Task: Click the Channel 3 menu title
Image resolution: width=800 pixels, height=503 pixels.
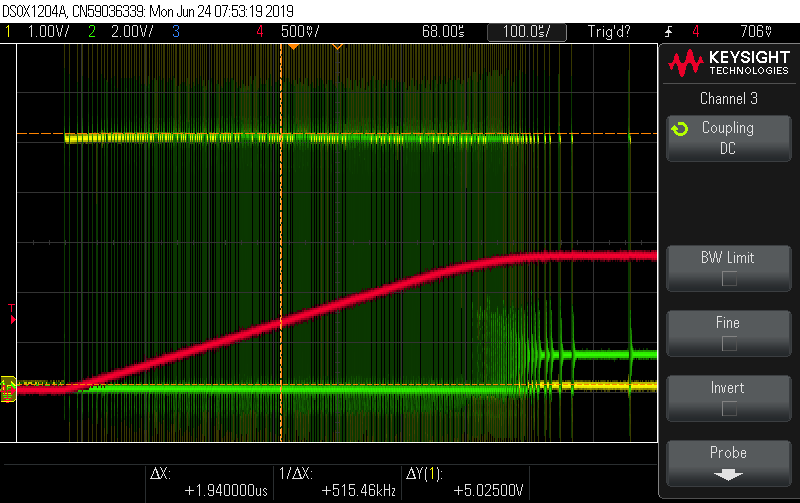Action: pyautogui.click(x=729, y=98)
